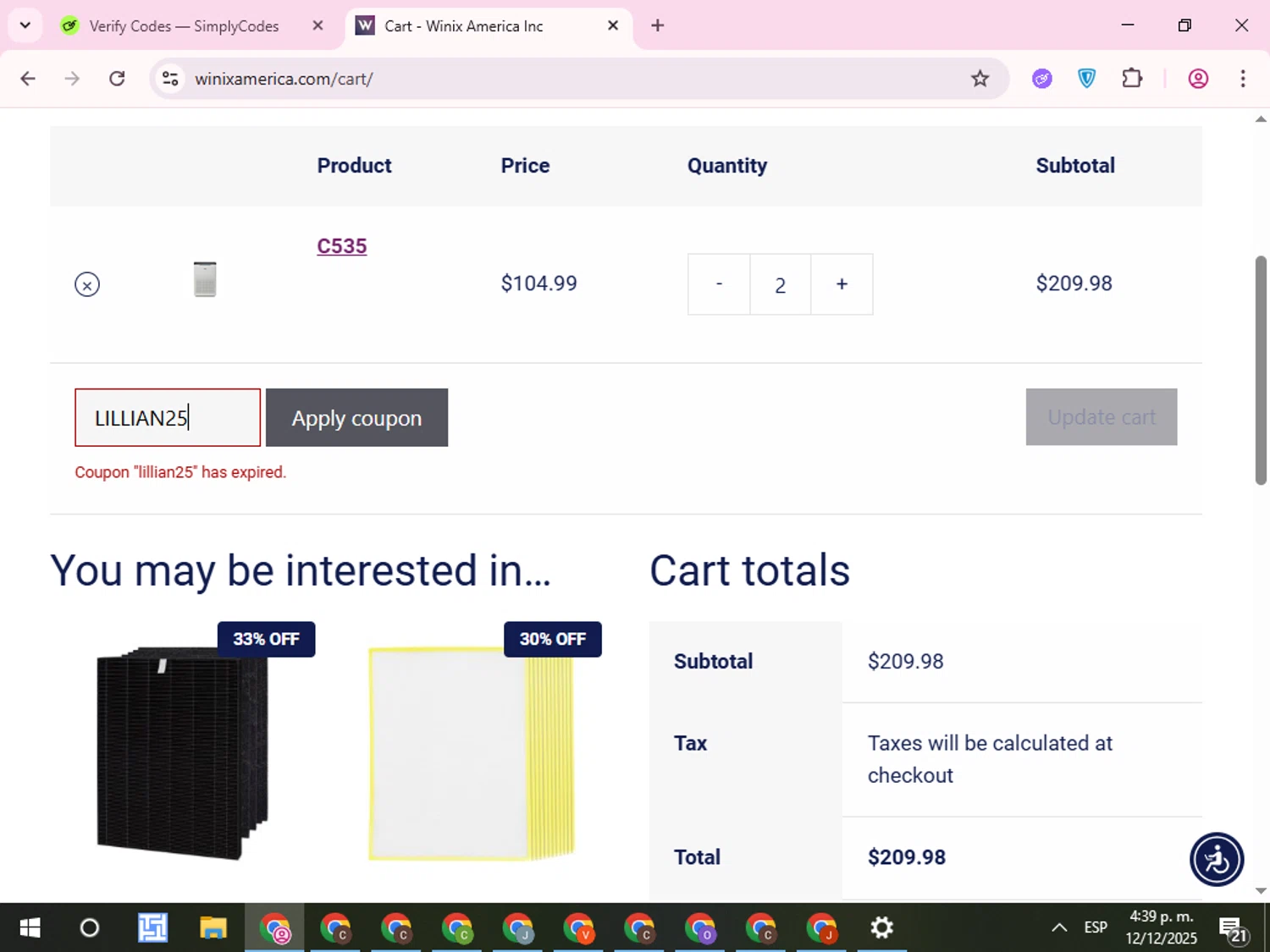Open the Settings gear in taskbar

(x=882, y=928)
